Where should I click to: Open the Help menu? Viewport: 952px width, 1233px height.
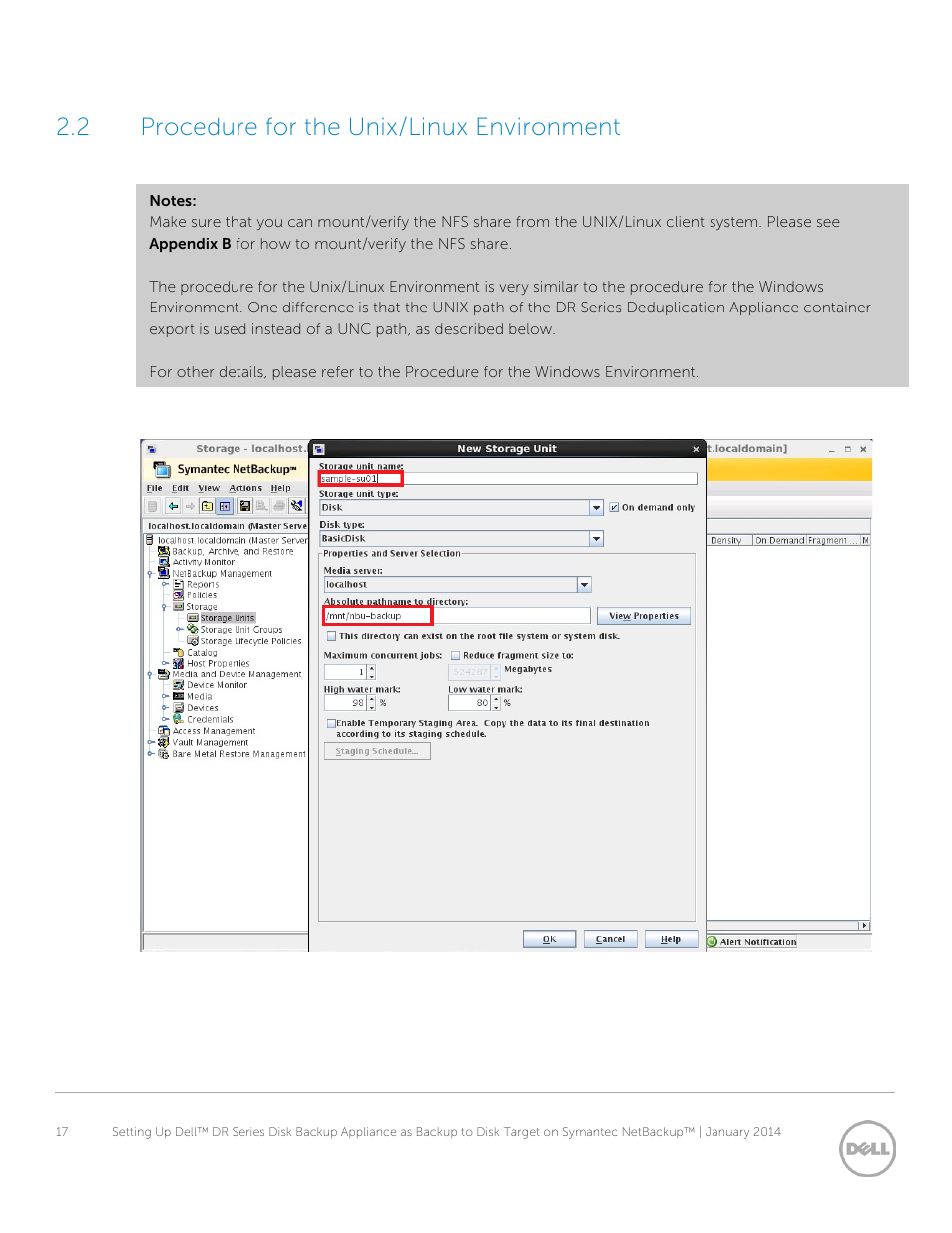point(281,489)
